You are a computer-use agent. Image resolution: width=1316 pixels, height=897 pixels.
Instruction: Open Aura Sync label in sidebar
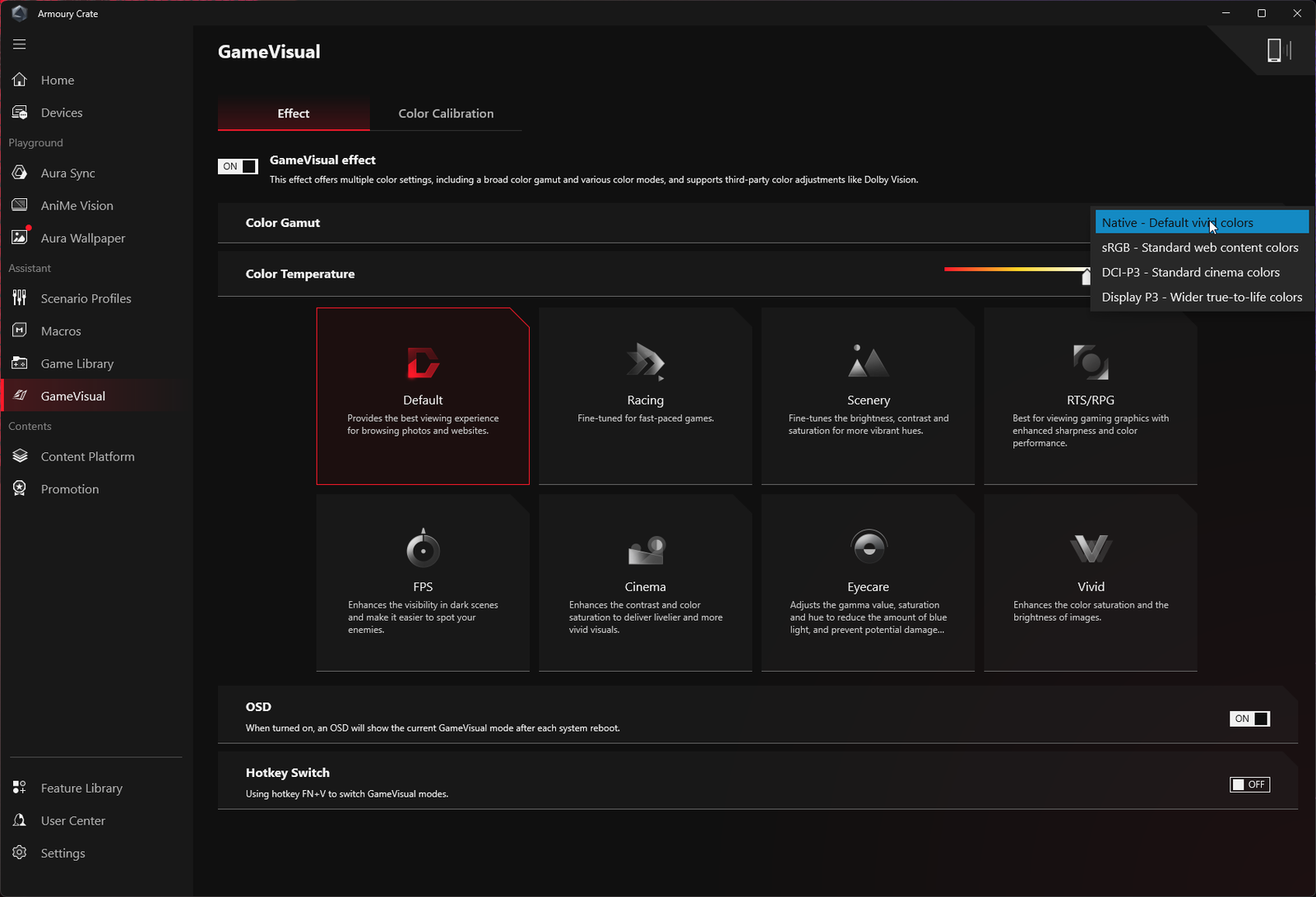pyautogui.click(x=68, y=173)
